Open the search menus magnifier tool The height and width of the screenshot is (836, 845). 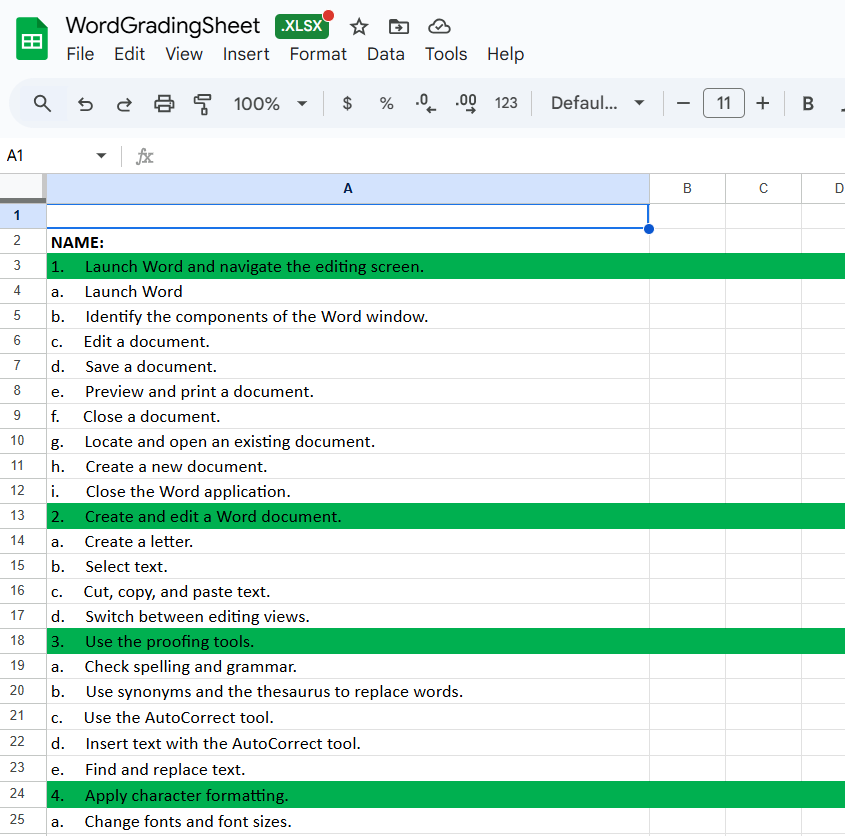click(x=43, y=103)
